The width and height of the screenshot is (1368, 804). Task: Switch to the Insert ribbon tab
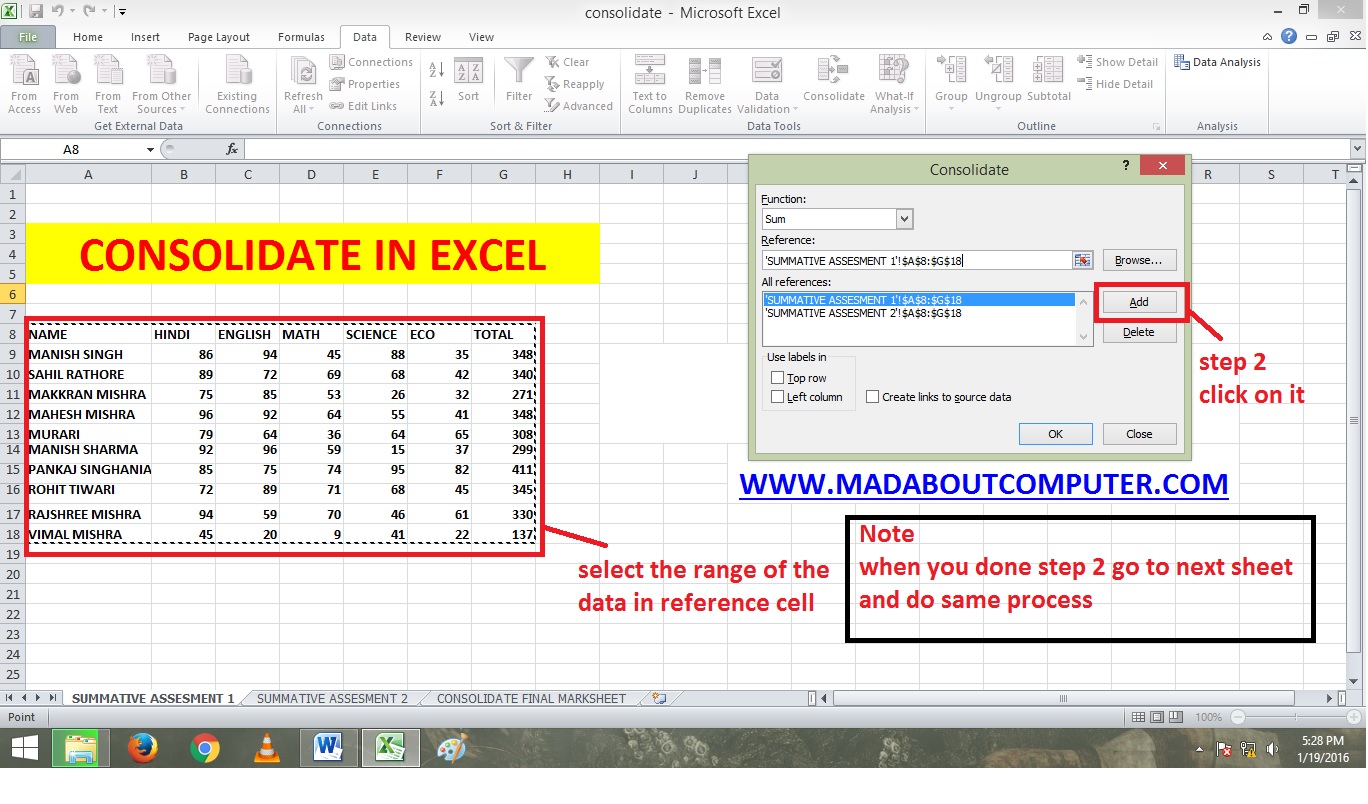pos(145,37)
